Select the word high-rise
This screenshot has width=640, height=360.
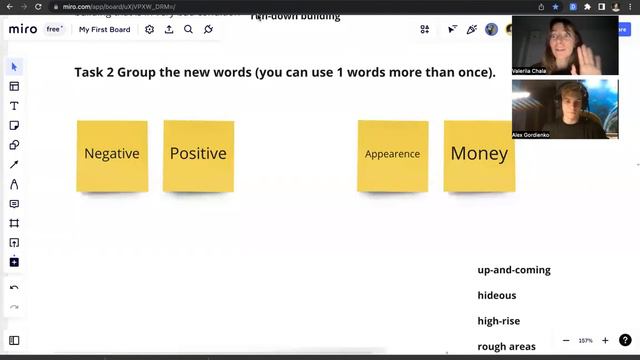499,321
